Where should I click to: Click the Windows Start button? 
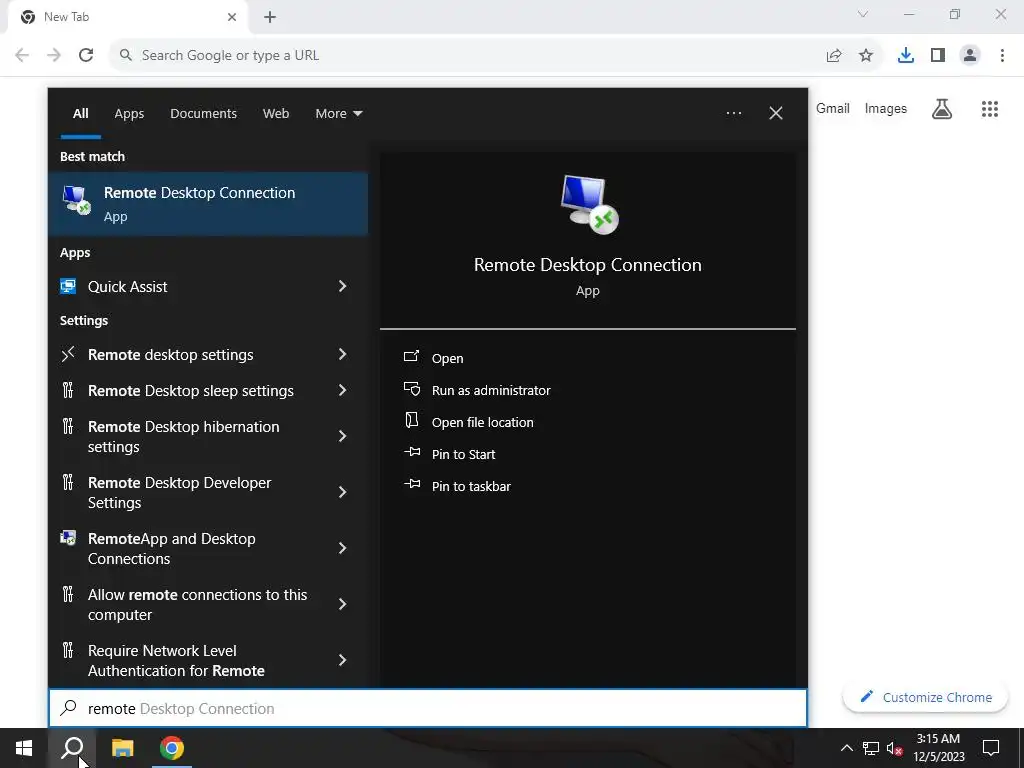click(x=24, y=748)
